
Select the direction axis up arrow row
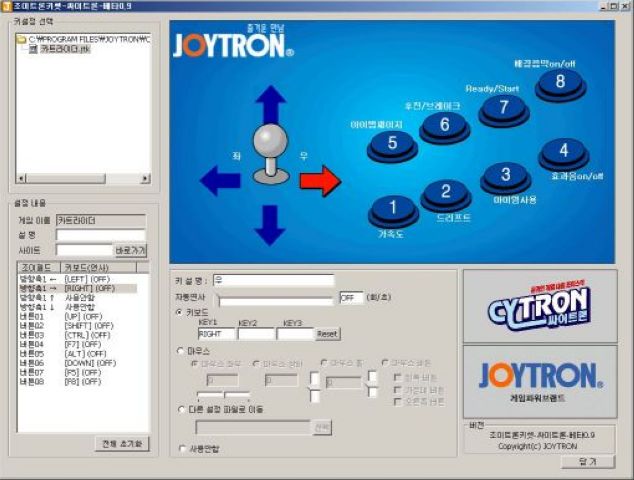point(78,298)
